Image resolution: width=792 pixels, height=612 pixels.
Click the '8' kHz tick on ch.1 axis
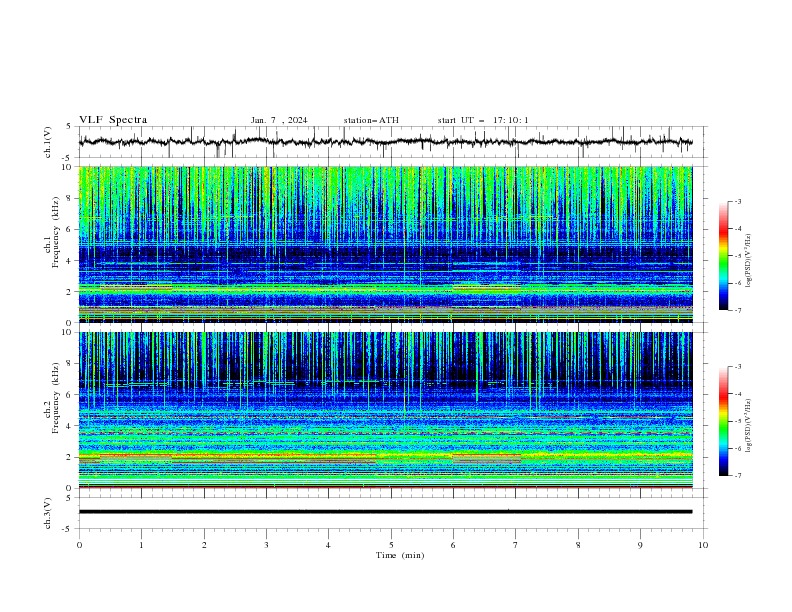pyautogui.click(x=71, y=198)
